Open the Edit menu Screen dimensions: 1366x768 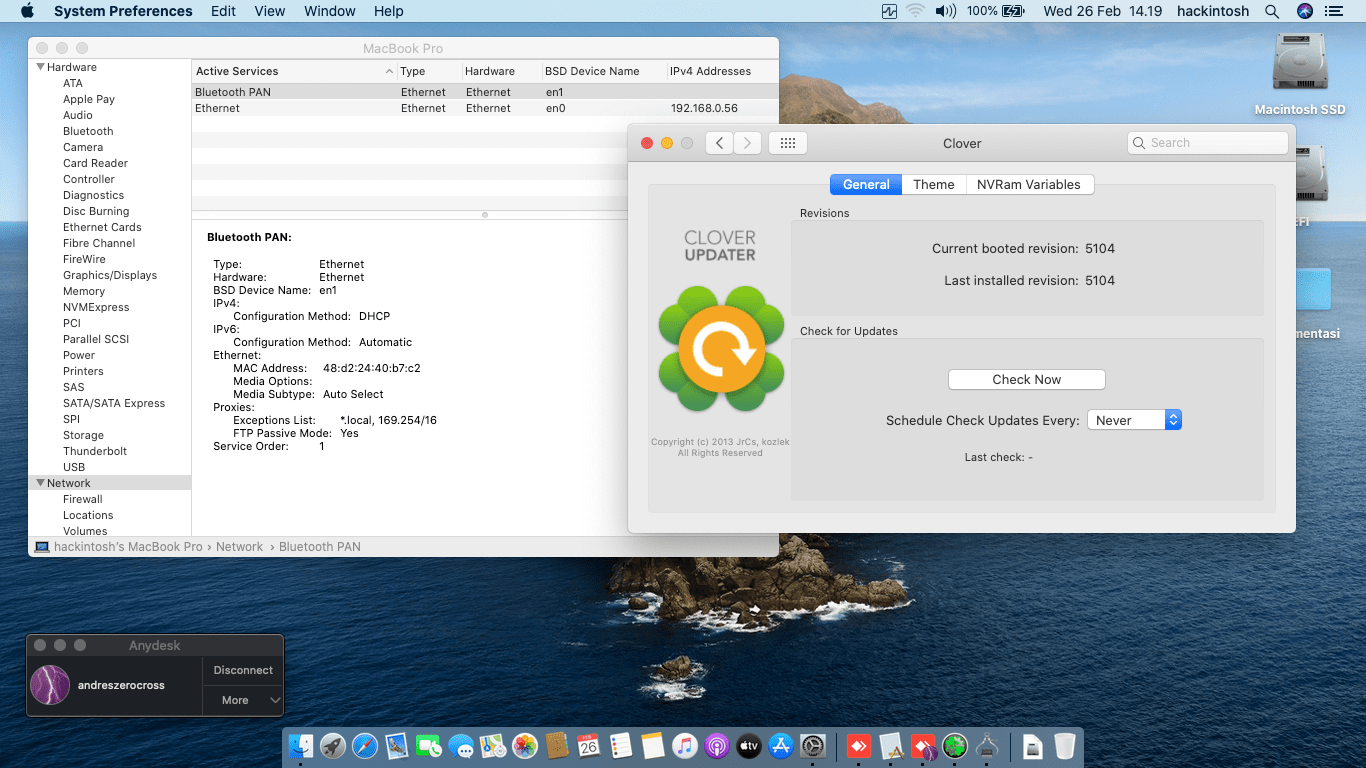pyautogui.click(x=224, y=11)
